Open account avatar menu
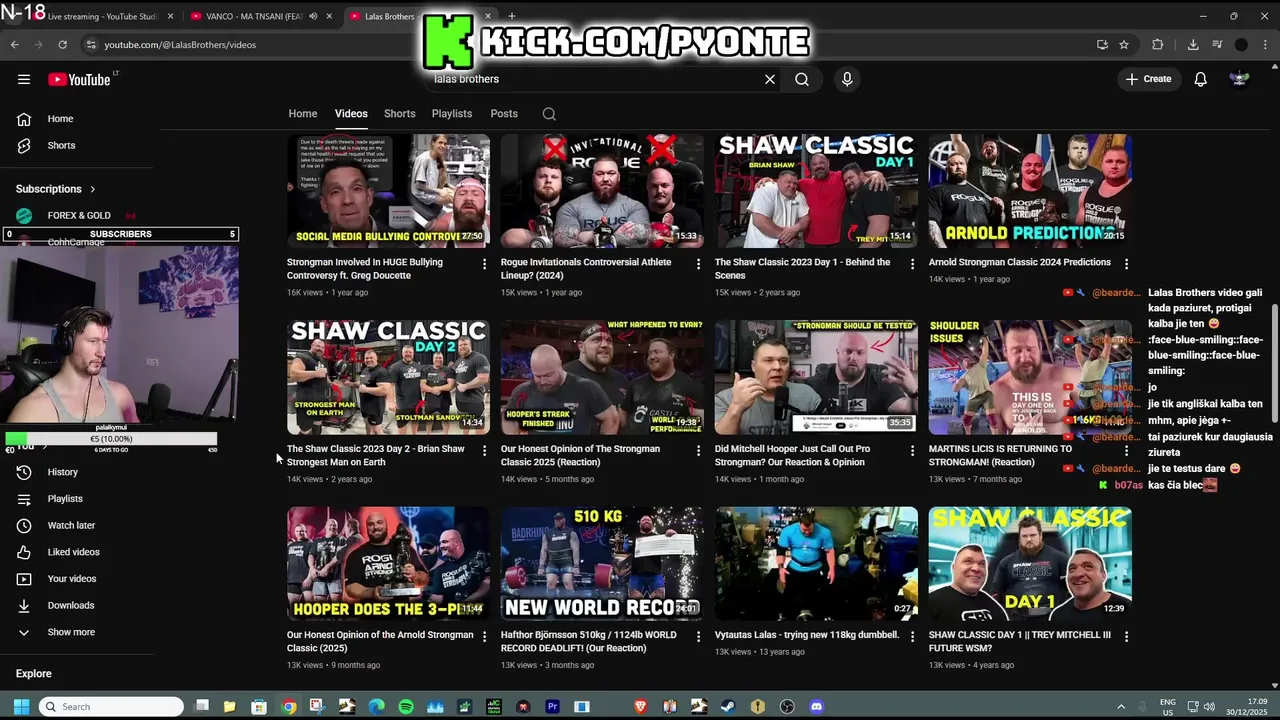Image resolution: width=1280 pixels, height=720 pixels. 1239,79
